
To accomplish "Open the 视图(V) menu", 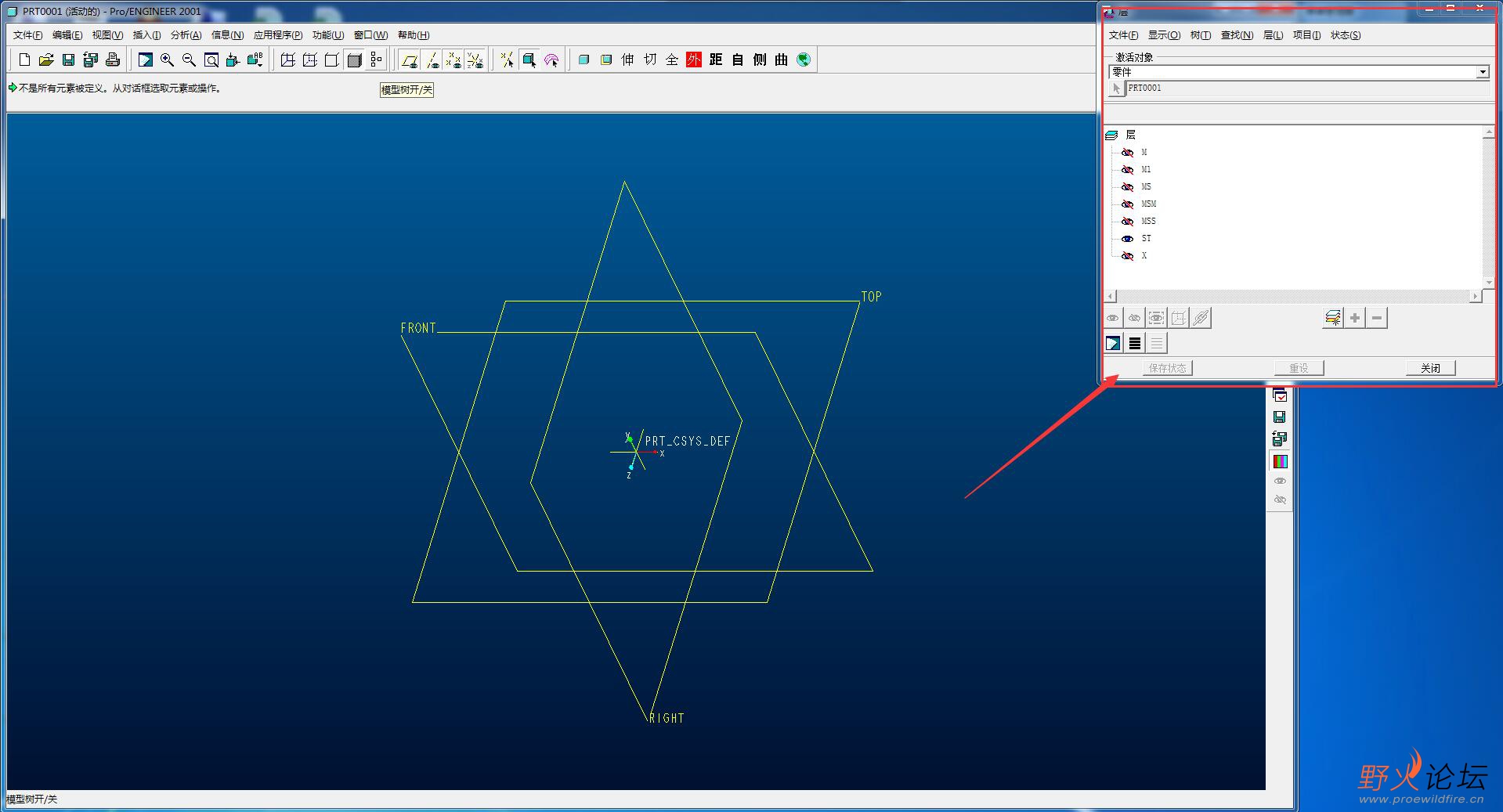I will click(x=107, y=35).
